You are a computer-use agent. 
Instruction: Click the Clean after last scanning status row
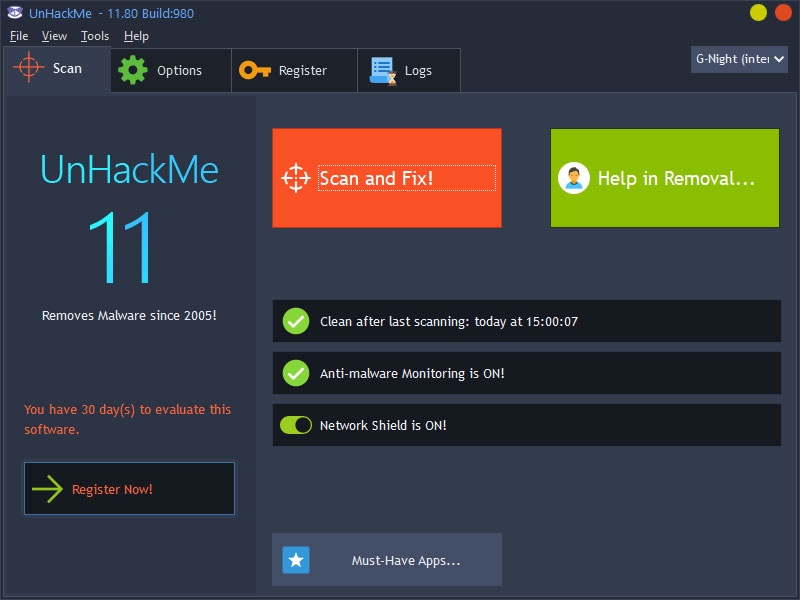(527, 321)
